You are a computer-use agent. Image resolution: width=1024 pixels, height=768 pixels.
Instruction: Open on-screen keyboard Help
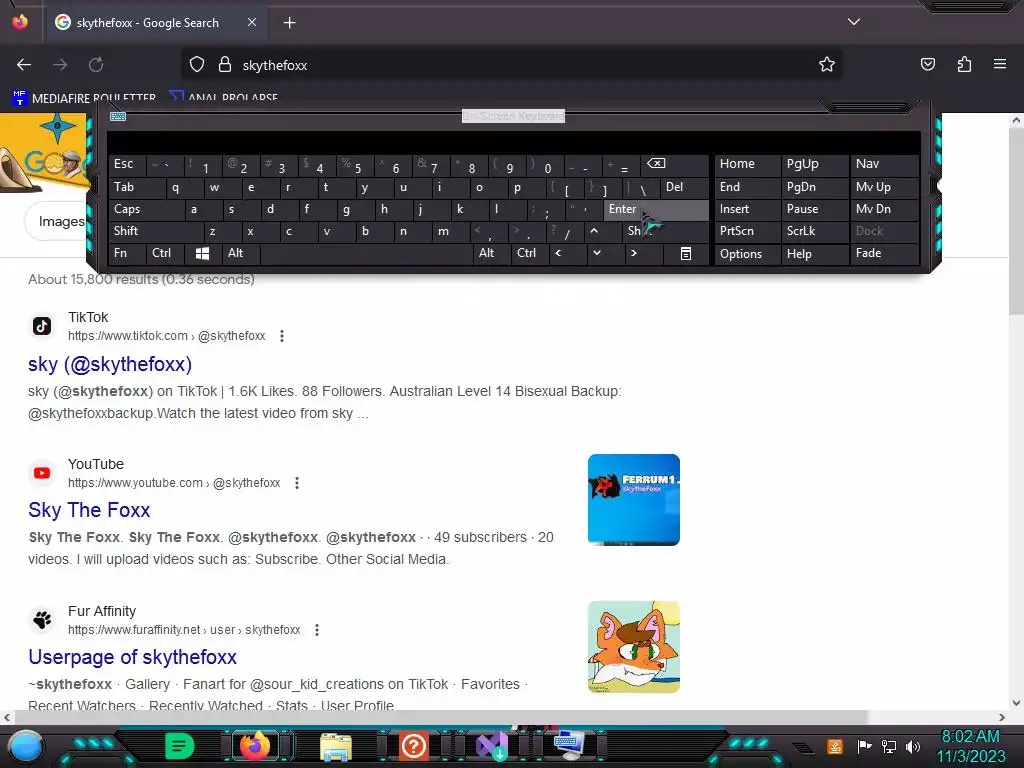click(x=814, y=254)
